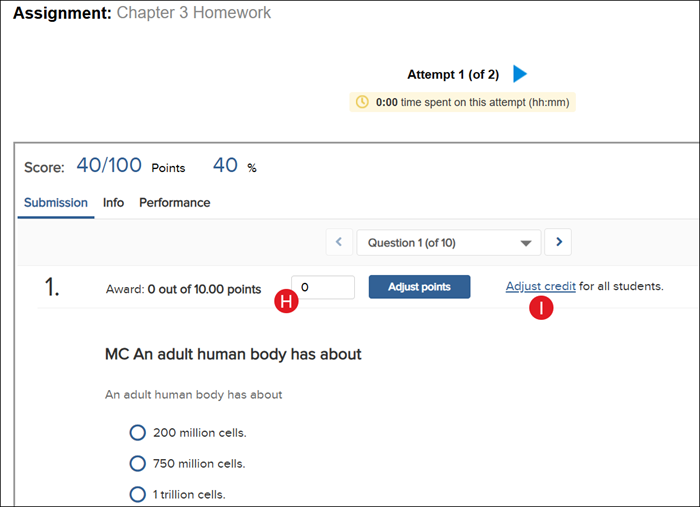Screen dimensions: 700x507
Task: Click the 40/100 score value
Action: [109, 166]
